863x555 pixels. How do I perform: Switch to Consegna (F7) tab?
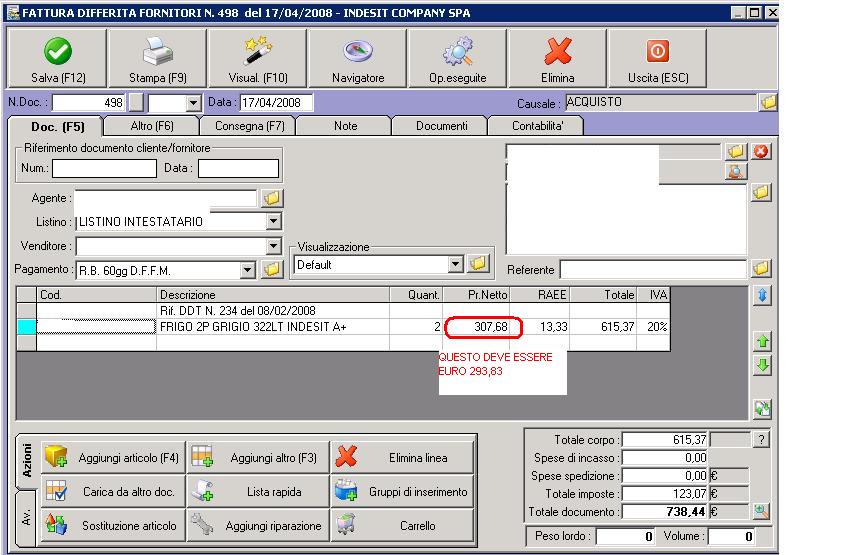(x=249, y=126)
